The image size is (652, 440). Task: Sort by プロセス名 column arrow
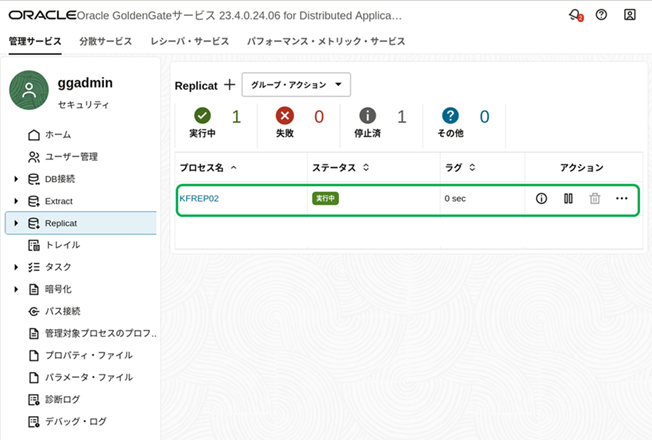point(234,168)
